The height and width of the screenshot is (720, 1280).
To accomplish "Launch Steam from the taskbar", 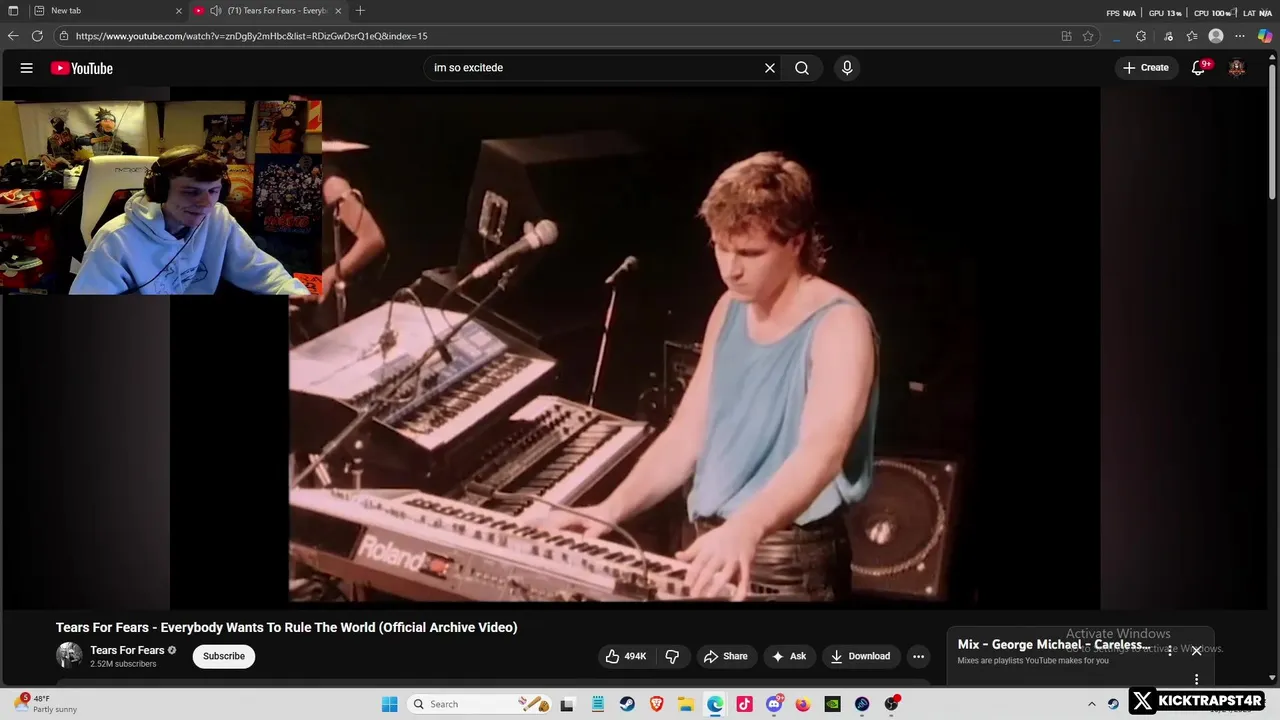I will [x=627, y=704].
